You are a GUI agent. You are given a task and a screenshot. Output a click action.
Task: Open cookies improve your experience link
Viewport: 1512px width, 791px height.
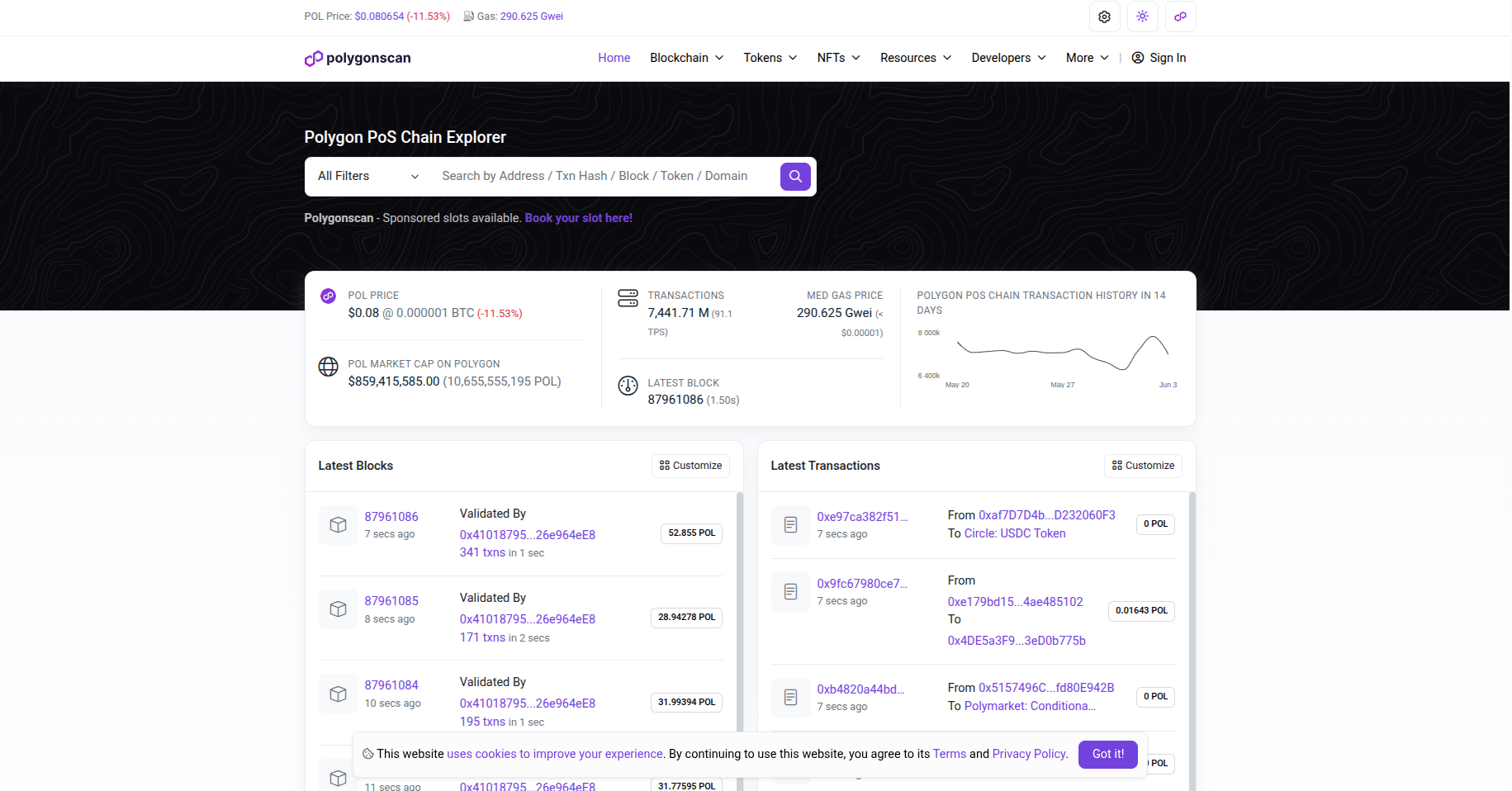click(555, 754)
